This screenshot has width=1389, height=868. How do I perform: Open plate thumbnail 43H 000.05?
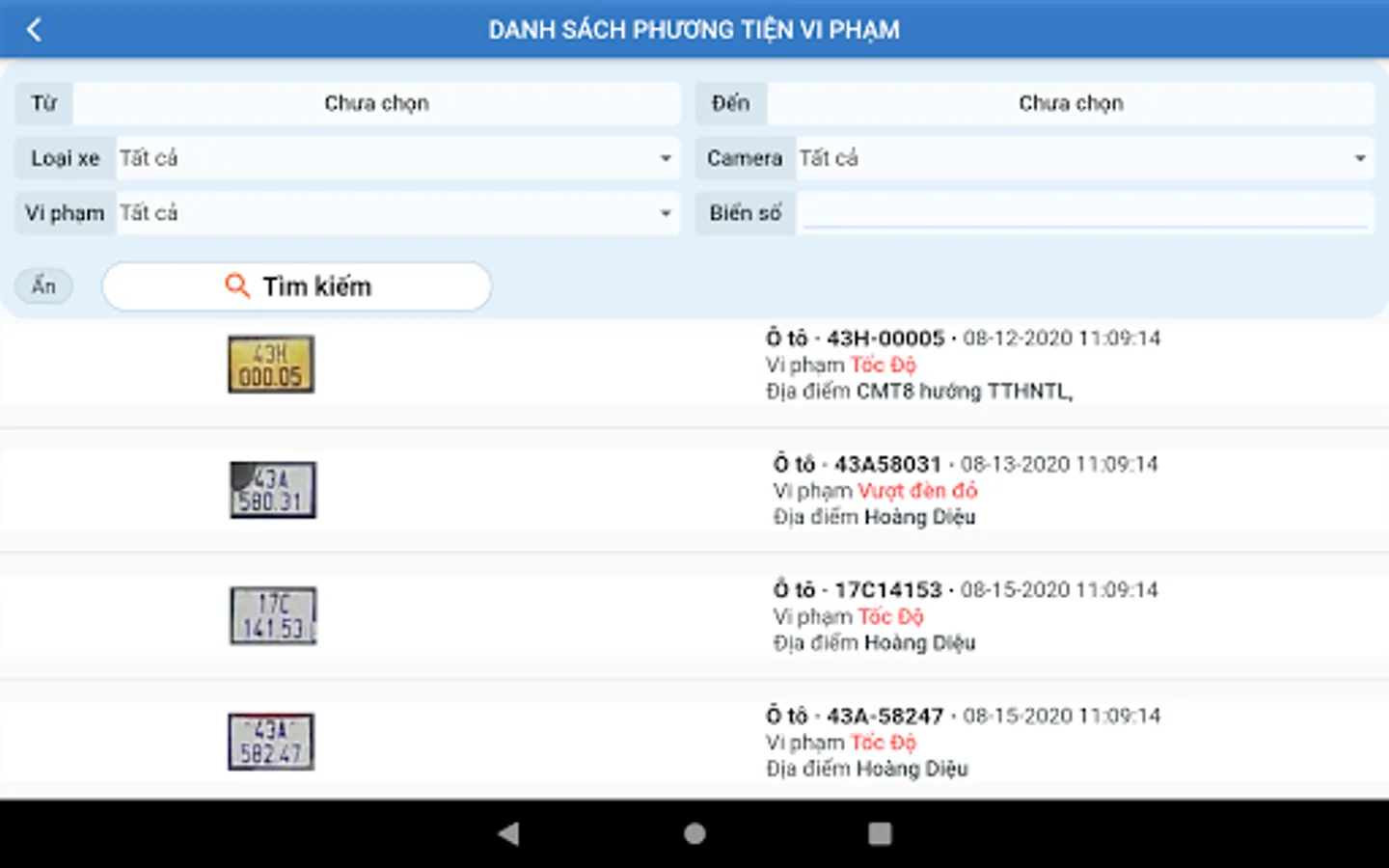coord(271,365)
